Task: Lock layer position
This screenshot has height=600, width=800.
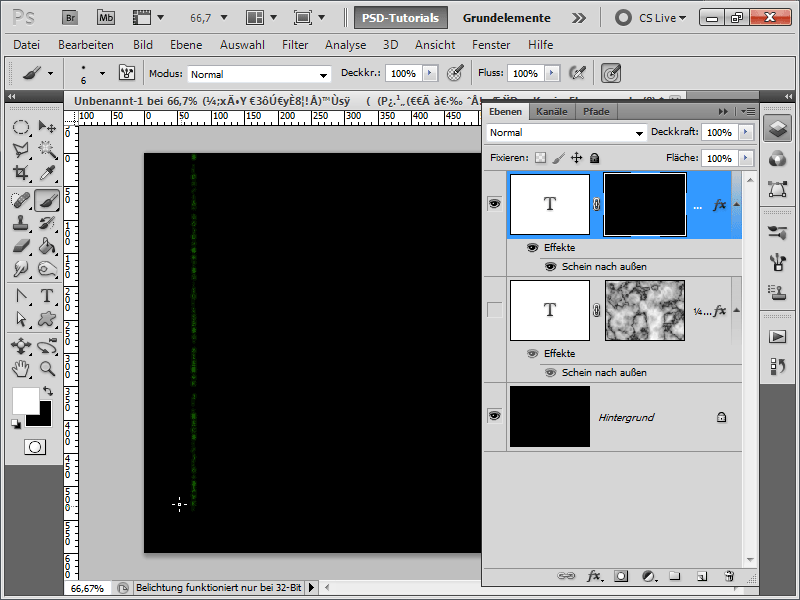Action: pos(576,158)
